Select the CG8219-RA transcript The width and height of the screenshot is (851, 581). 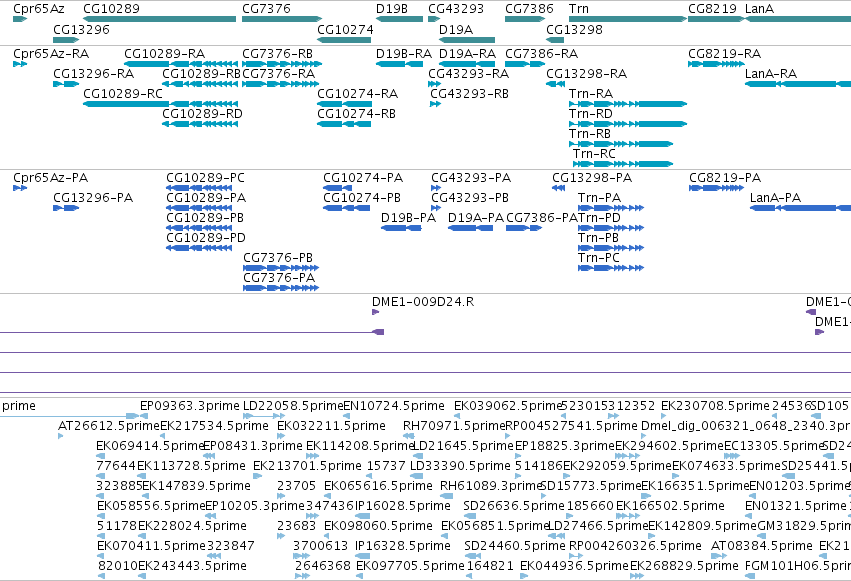716,64
